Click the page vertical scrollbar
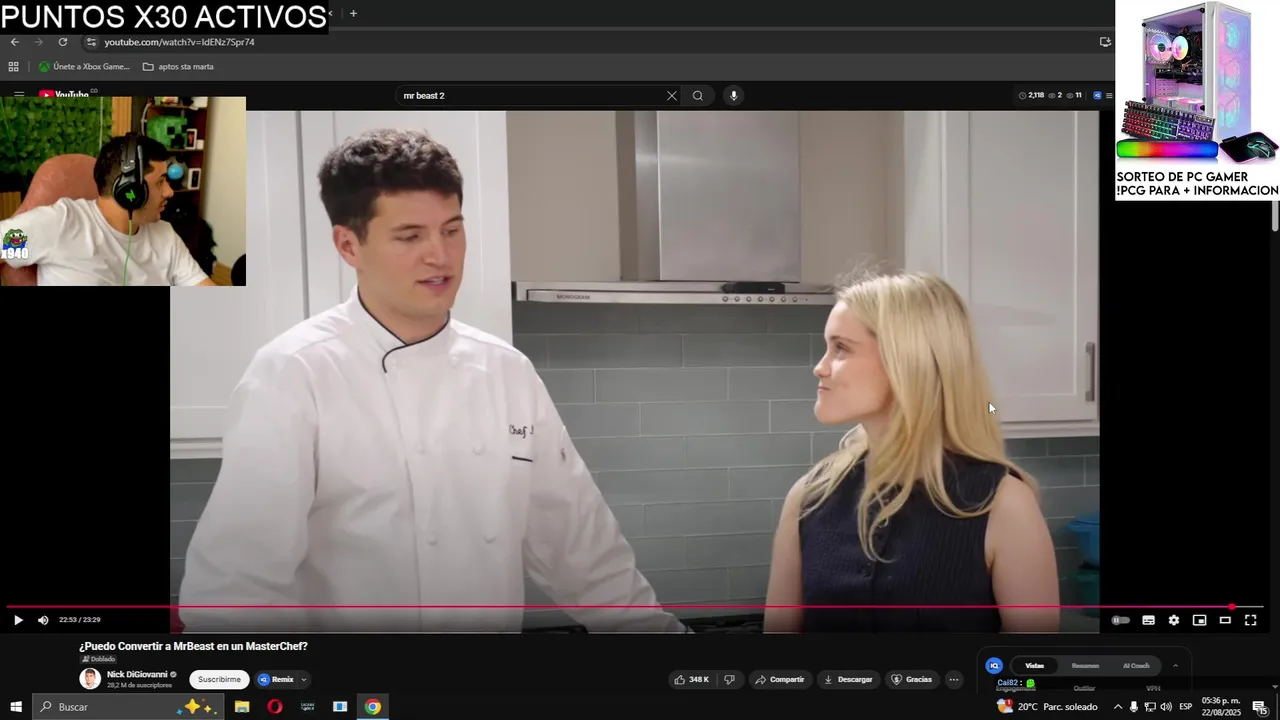The height and width of the screenshot is (720, 1280). (1275, 215)
